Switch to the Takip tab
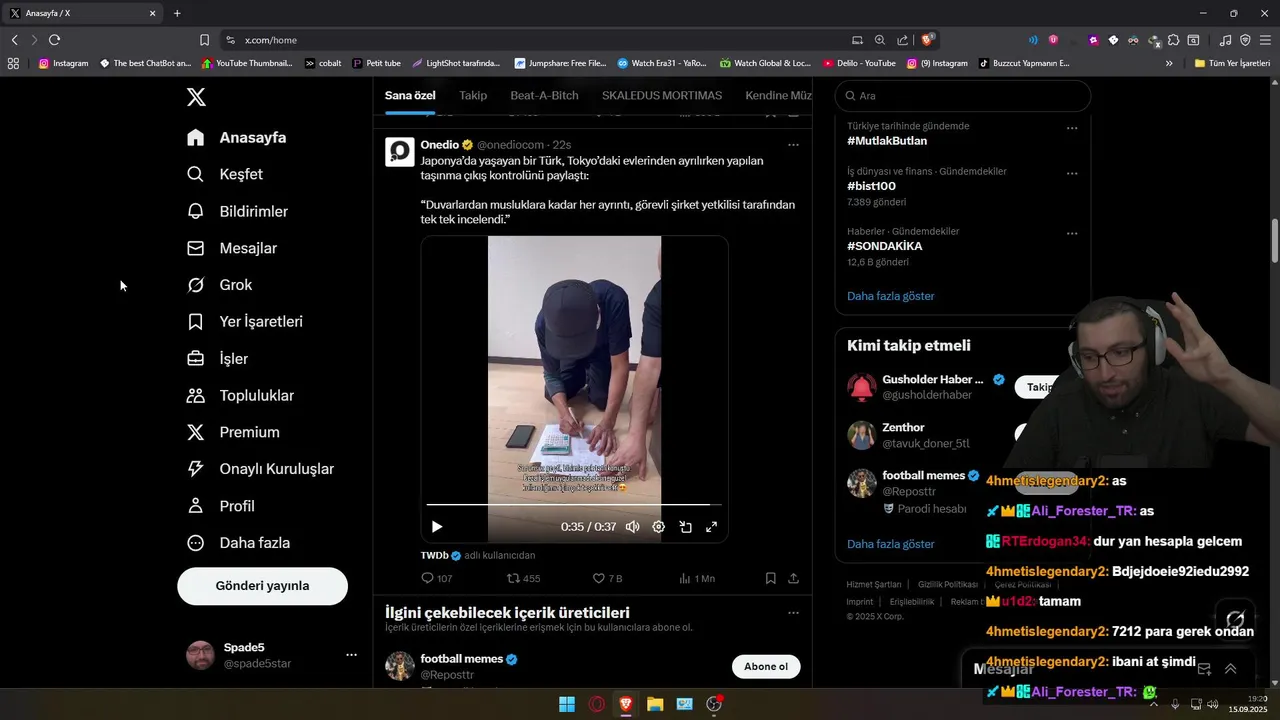Image resolution: width=1280 pixels, height=720 pixels. [473, 95]
